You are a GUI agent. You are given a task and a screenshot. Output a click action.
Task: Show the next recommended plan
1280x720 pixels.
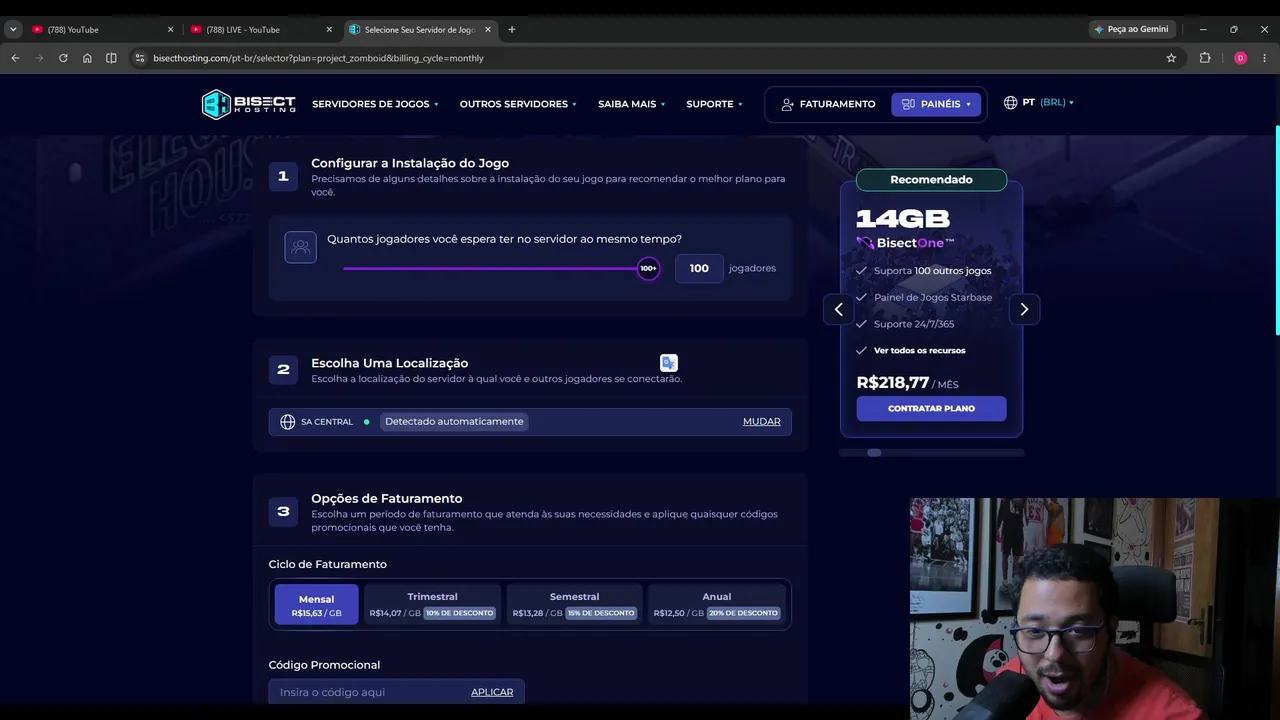1024,309
